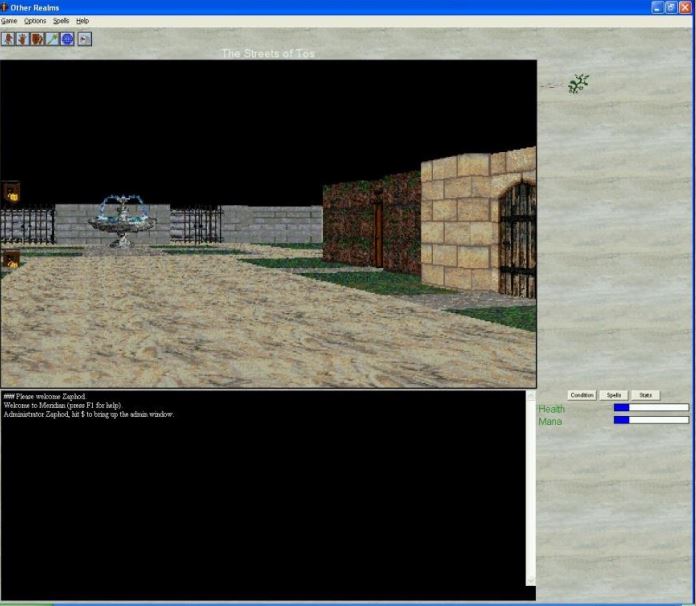
Task: Click the green vine icon in side panel
Action: coord(578,83)
